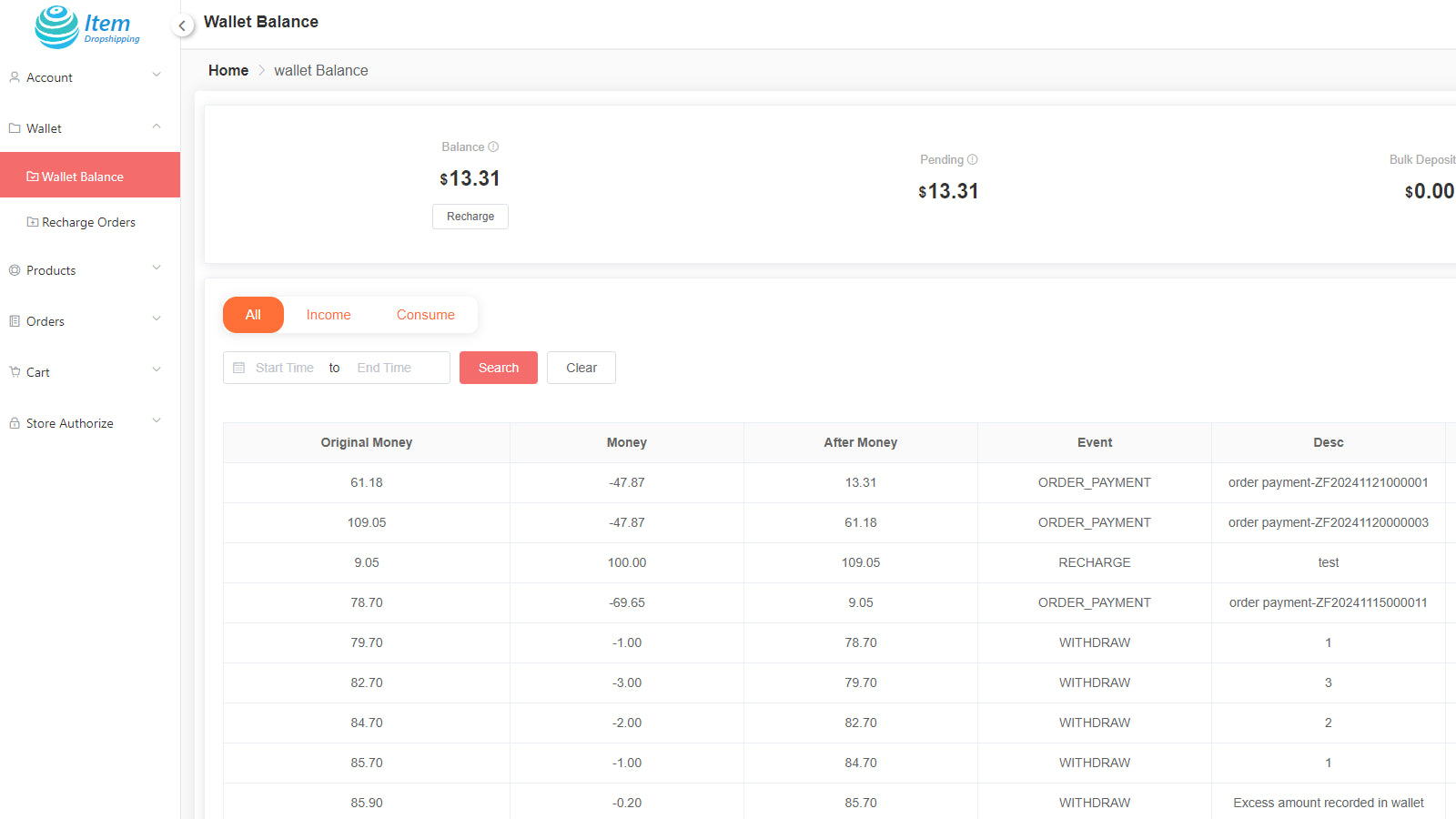Expand the Cart menu chevron
The width and height of the screenshot is (1456, 819).
point(157,369)
